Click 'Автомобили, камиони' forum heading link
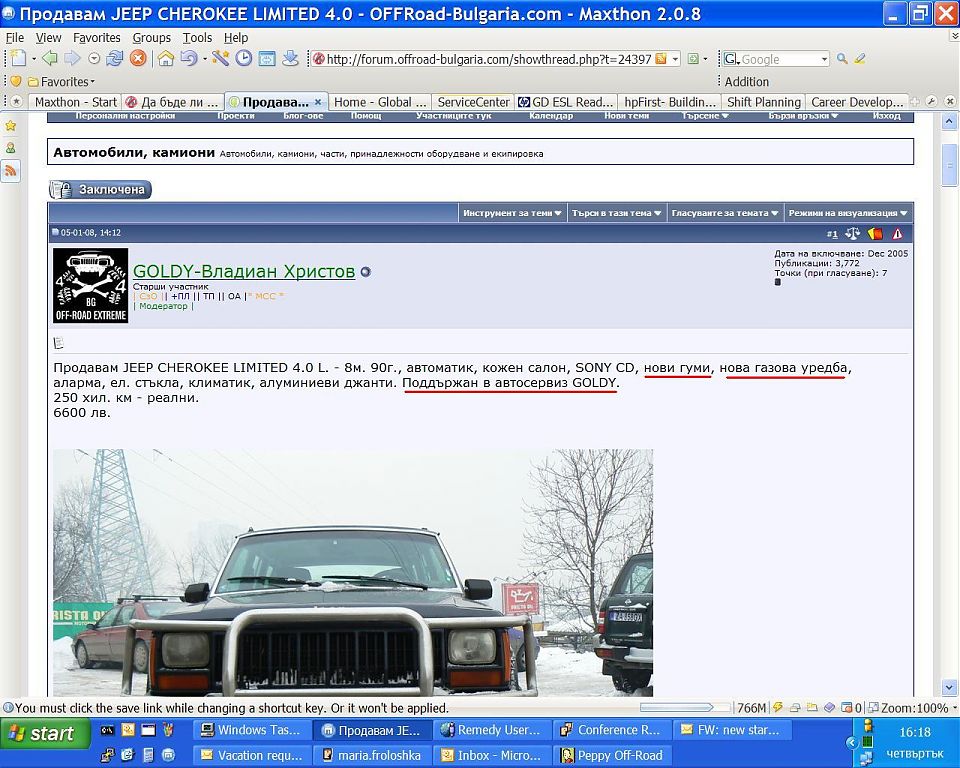Screen dimensions: 960x768 tap(134, 152)
